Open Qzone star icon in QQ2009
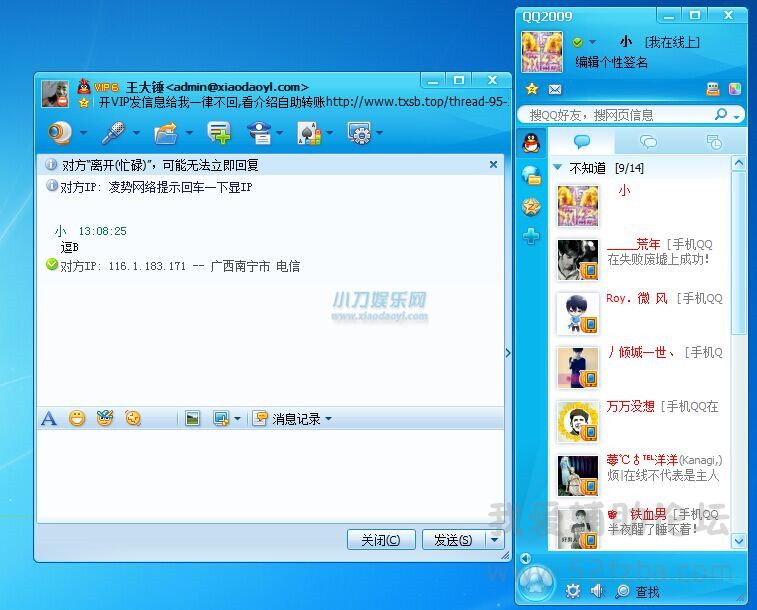The width and height of the screenshot is (757, 610). [x=532, y=89]
